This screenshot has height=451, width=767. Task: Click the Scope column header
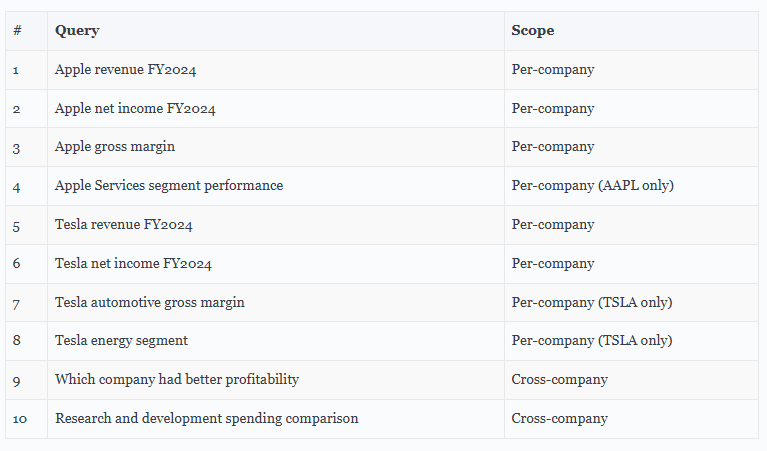coord(533,31)
